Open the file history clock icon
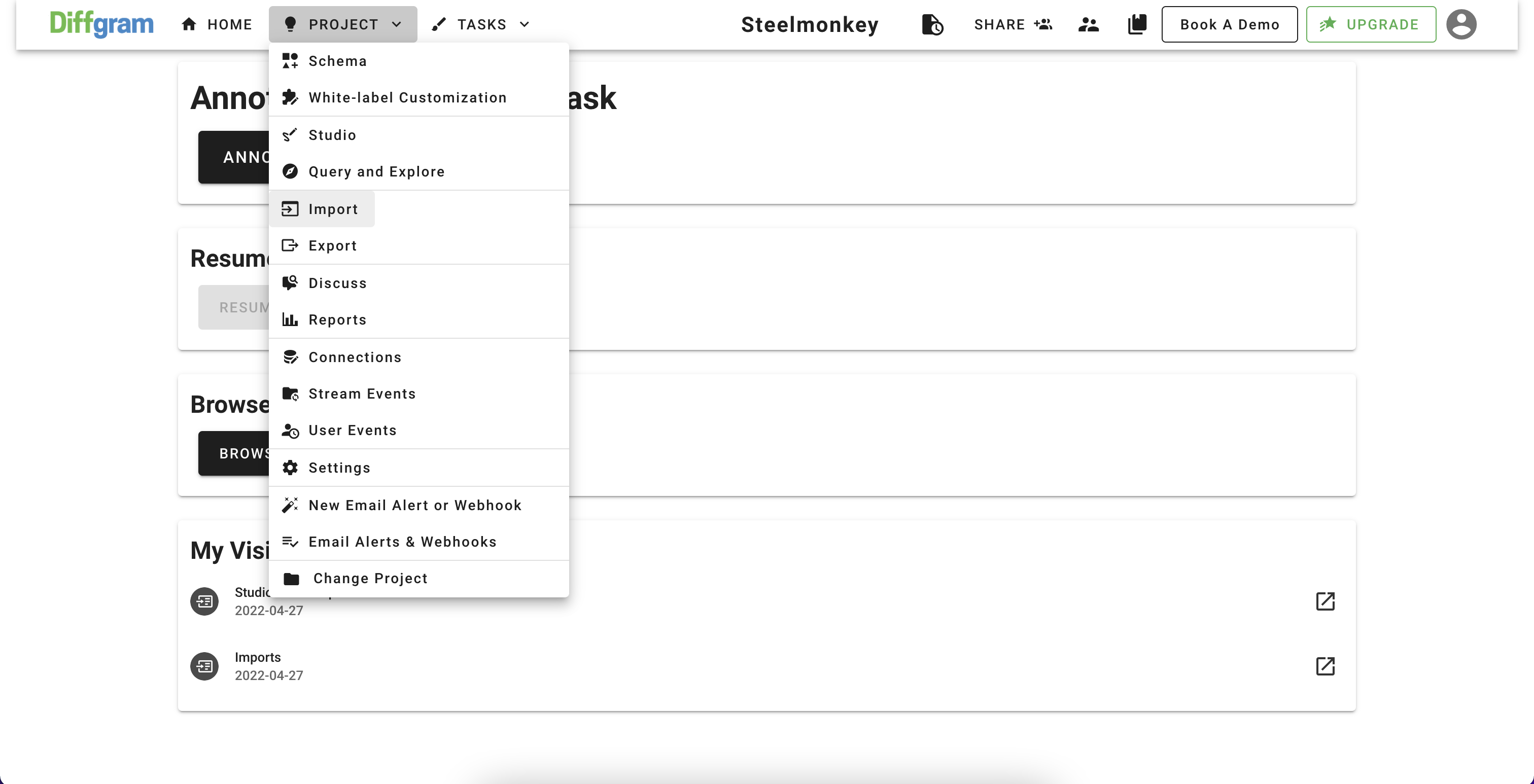This screenshot has width=1534, height=784. pos(932,24)
